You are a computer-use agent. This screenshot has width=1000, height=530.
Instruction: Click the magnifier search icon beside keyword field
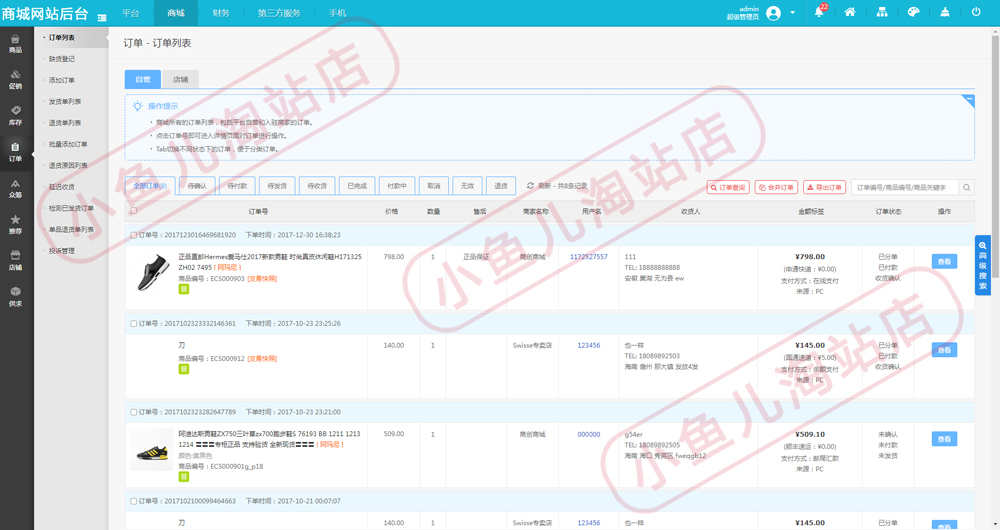pos(966,187)
